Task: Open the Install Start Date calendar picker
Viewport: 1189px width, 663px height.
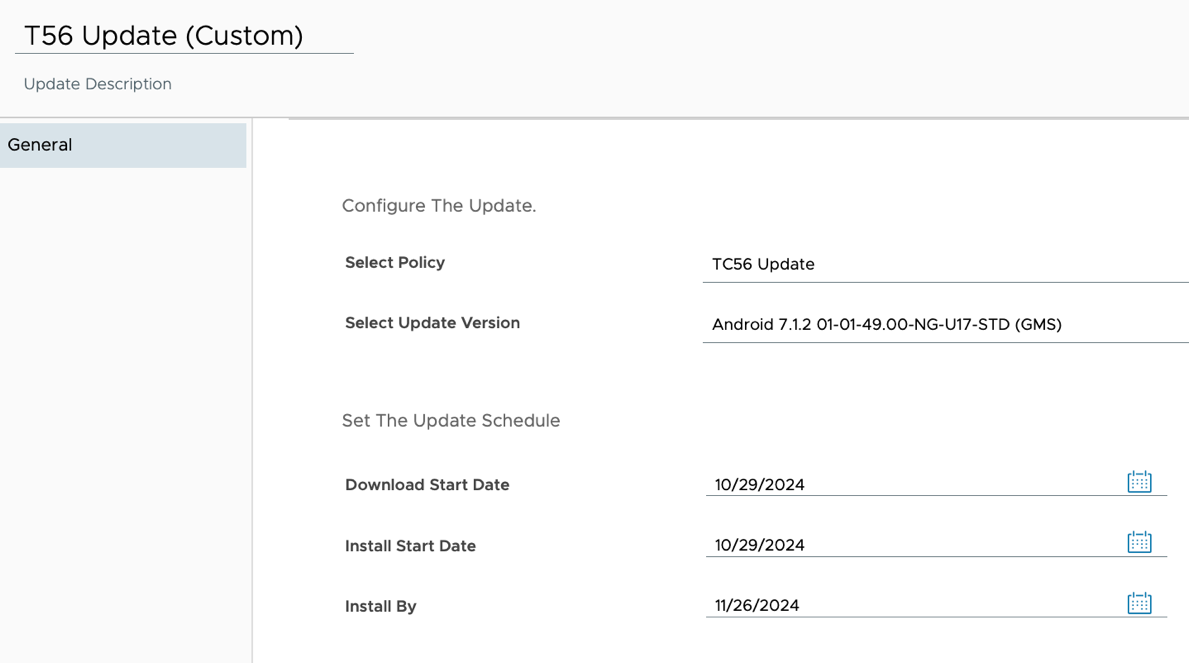Action: coord(1139,543)
